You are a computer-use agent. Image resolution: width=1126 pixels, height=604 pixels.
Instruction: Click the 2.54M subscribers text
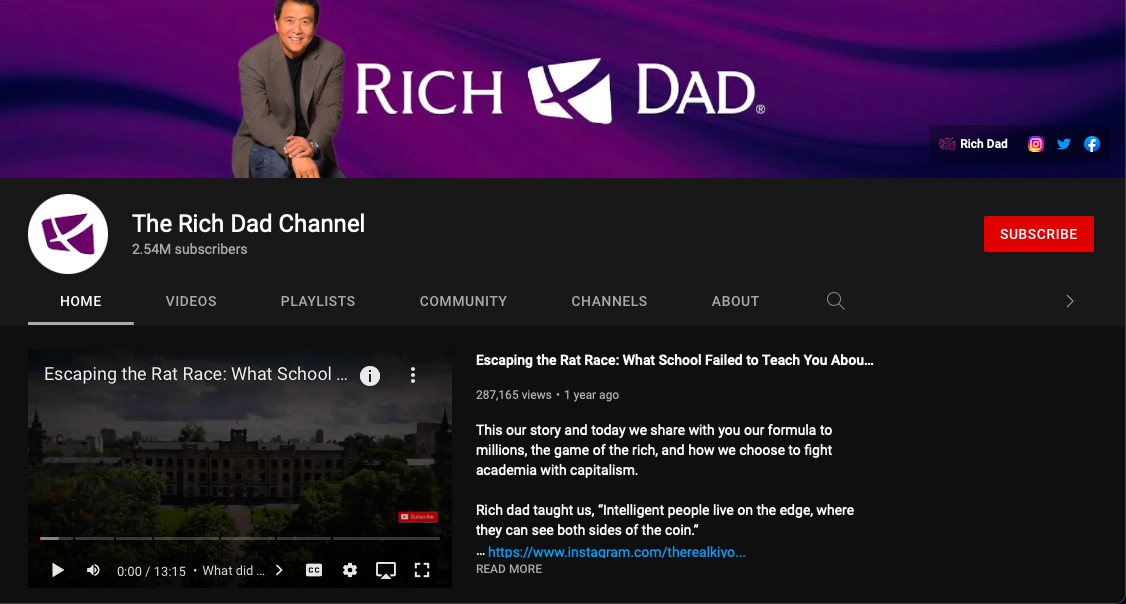click(x=190, y=249)
